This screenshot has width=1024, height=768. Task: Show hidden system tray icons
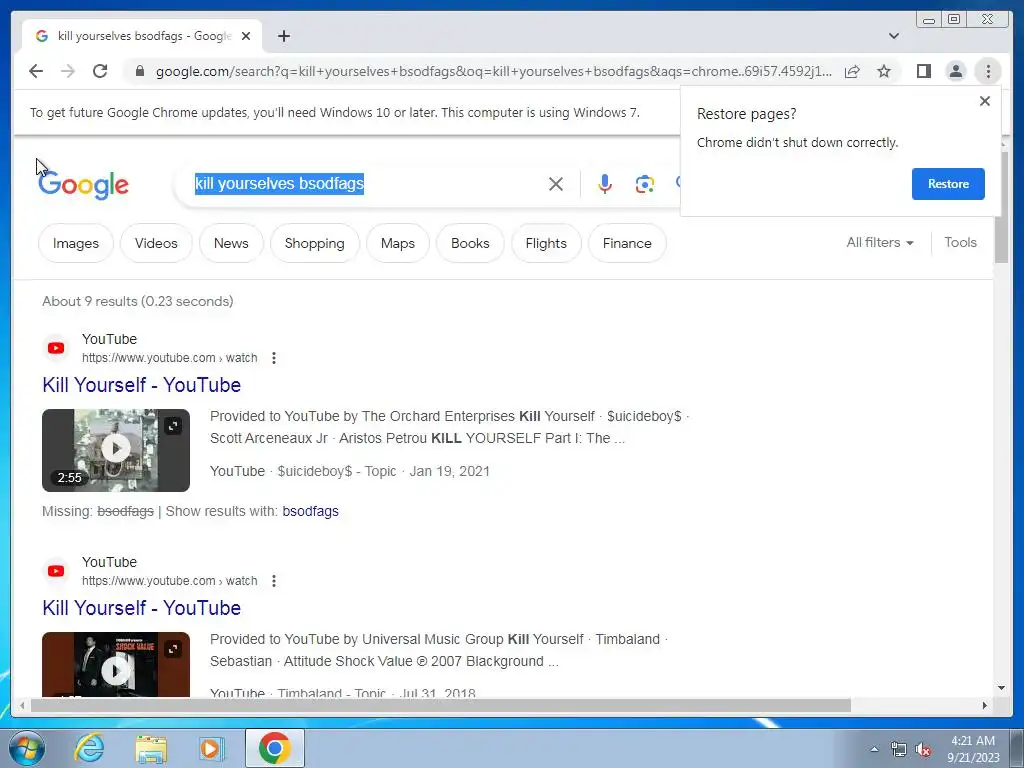coord(874,749)
